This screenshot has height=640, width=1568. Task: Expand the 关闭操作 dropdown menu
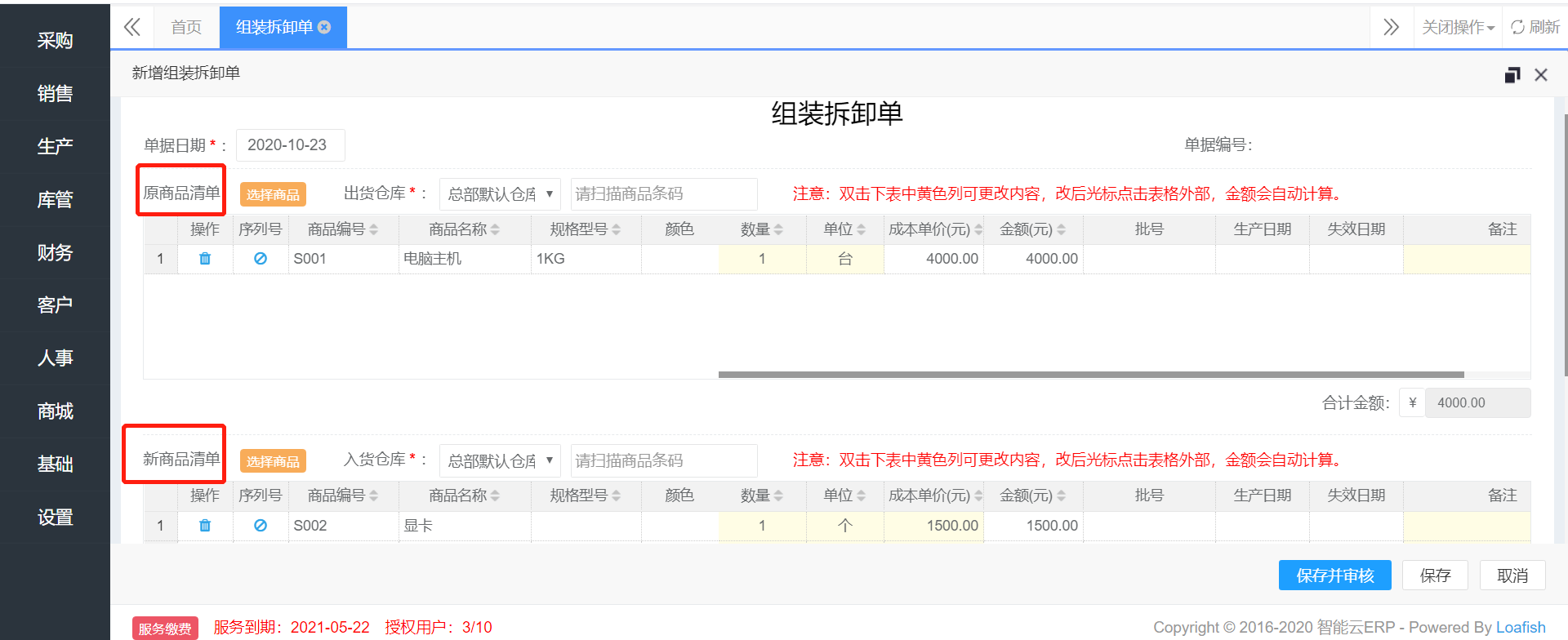pyautogui.click(x=1458, y=27)
